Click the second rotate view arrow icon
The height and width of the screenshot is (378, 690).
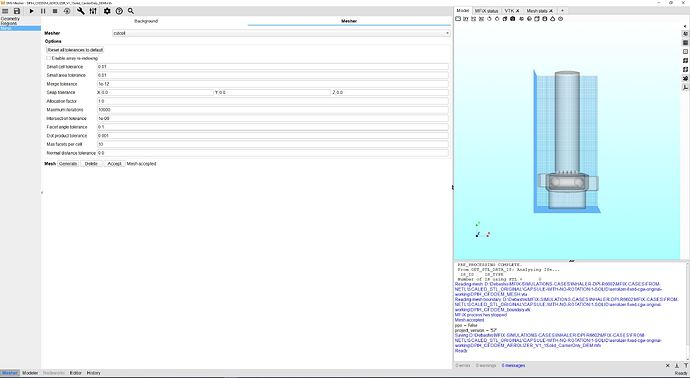(497, 19)
